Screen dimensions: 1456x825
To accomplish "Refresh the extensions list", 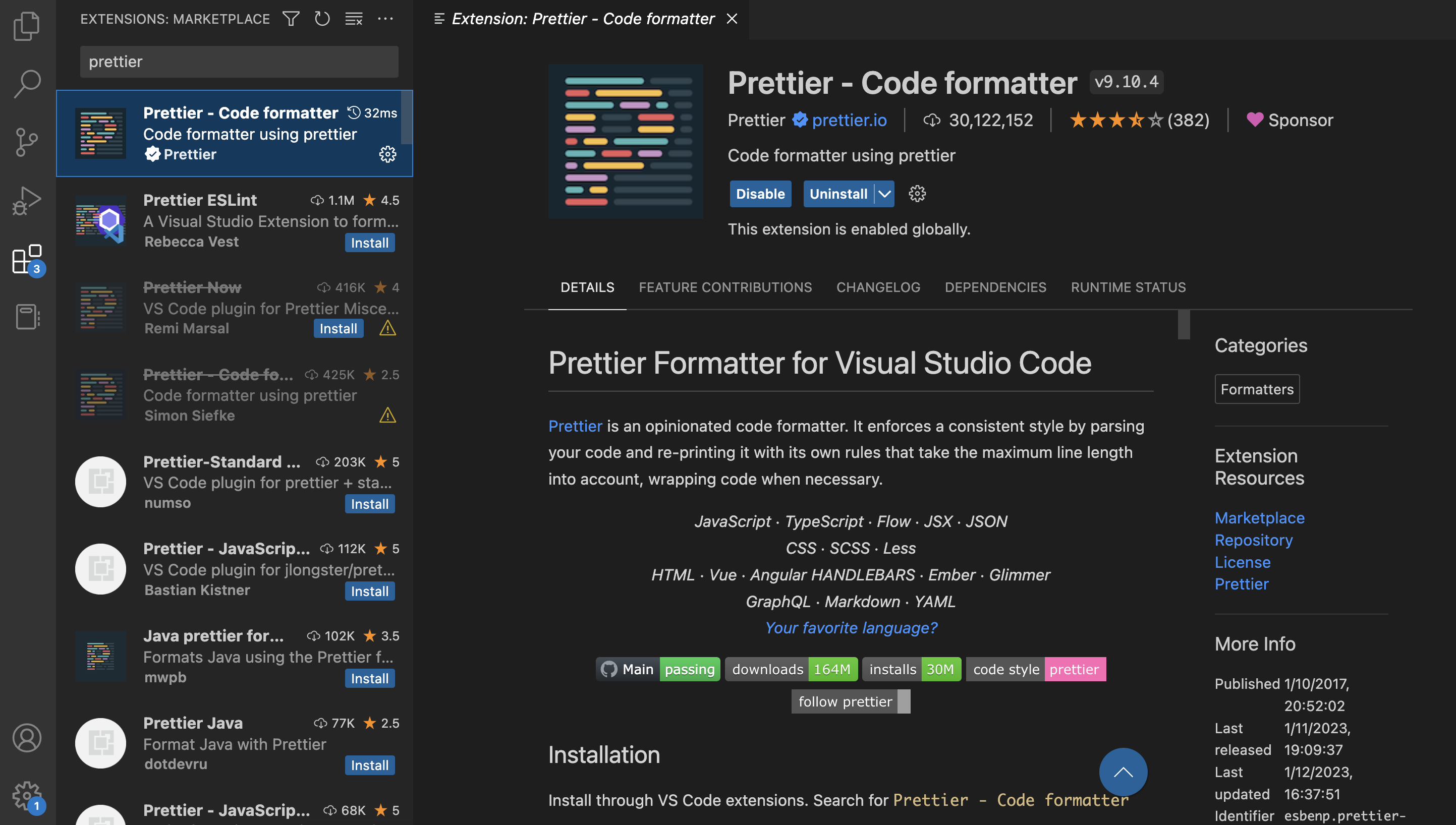I will pos(322,19).
